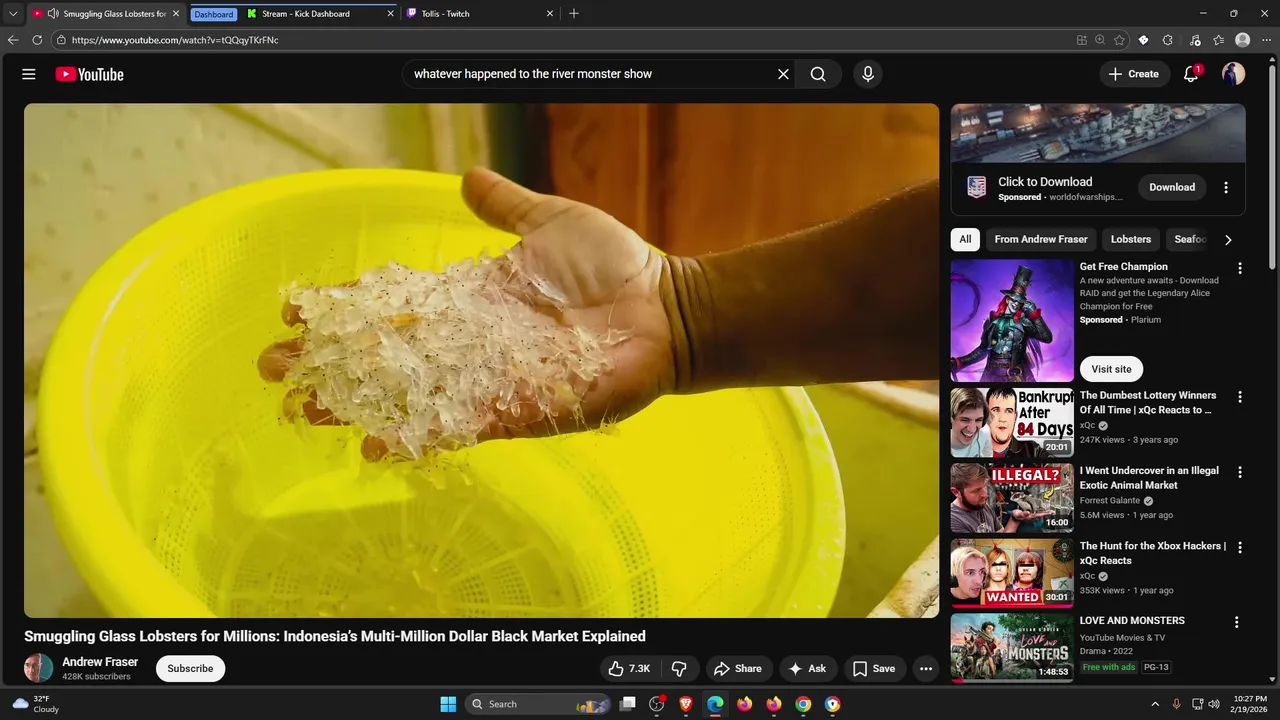
Task: Clear the search query with the X
Action: click(x=783, y=74)
